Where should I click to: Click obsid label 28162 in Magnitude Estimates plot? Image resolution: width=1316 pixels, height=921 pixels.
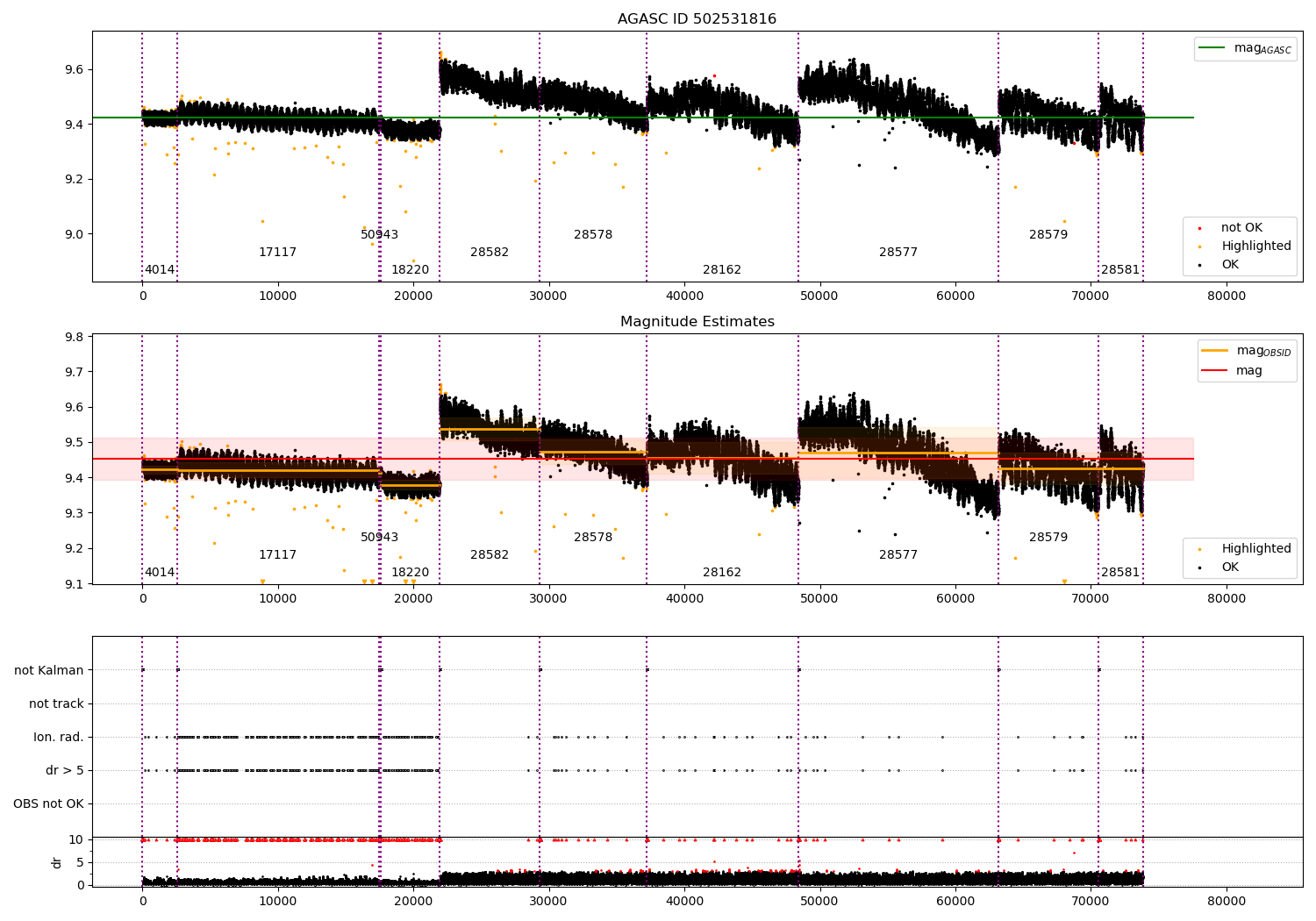(722, 573)
